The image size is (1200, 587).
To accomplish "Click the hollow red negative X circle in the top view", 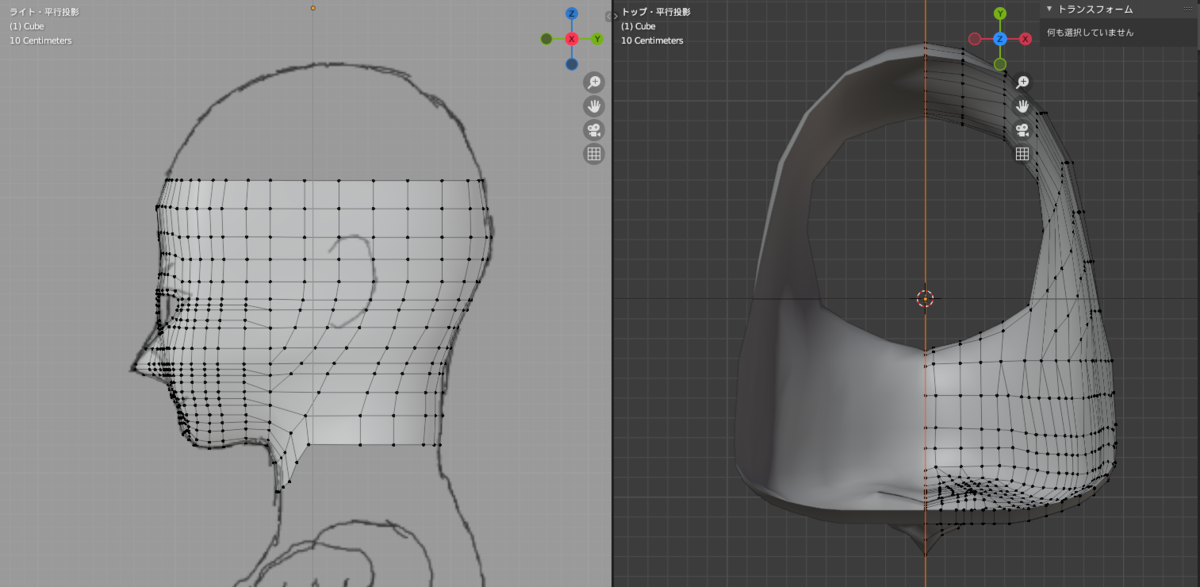I will [x=975, y=39].
